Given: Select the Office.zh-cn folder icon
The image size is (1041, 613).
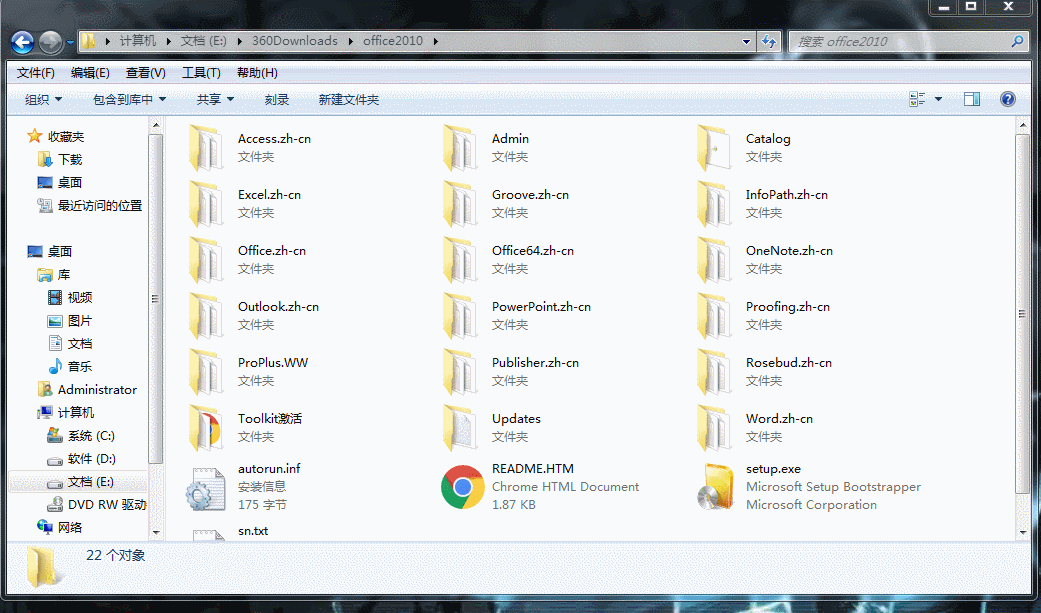Looking at the screenshot, I should click(x=206, y=260).
